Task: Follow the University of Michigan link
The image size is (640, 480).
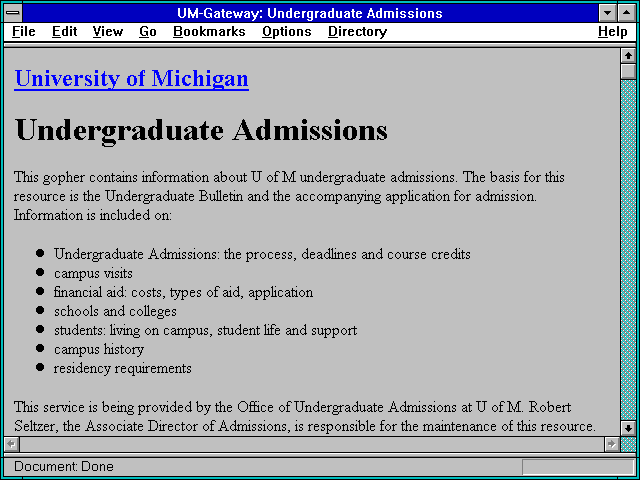Action: point(131,78)
